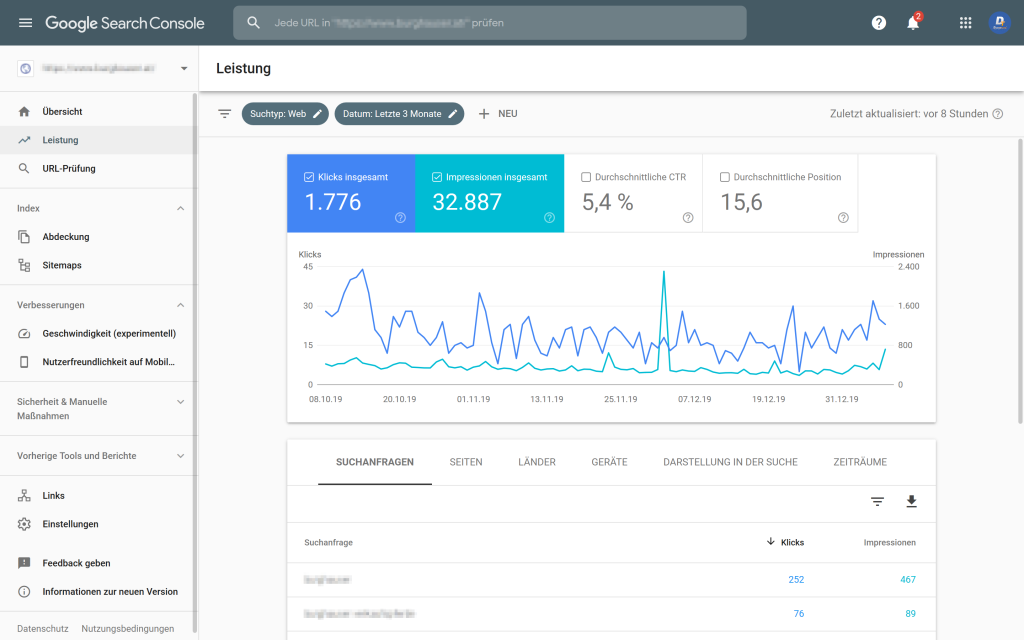Edit the Datum: Letzte 3 Monate filter
The height and width of the screenshot is (640, 1024).
[399, 114]
